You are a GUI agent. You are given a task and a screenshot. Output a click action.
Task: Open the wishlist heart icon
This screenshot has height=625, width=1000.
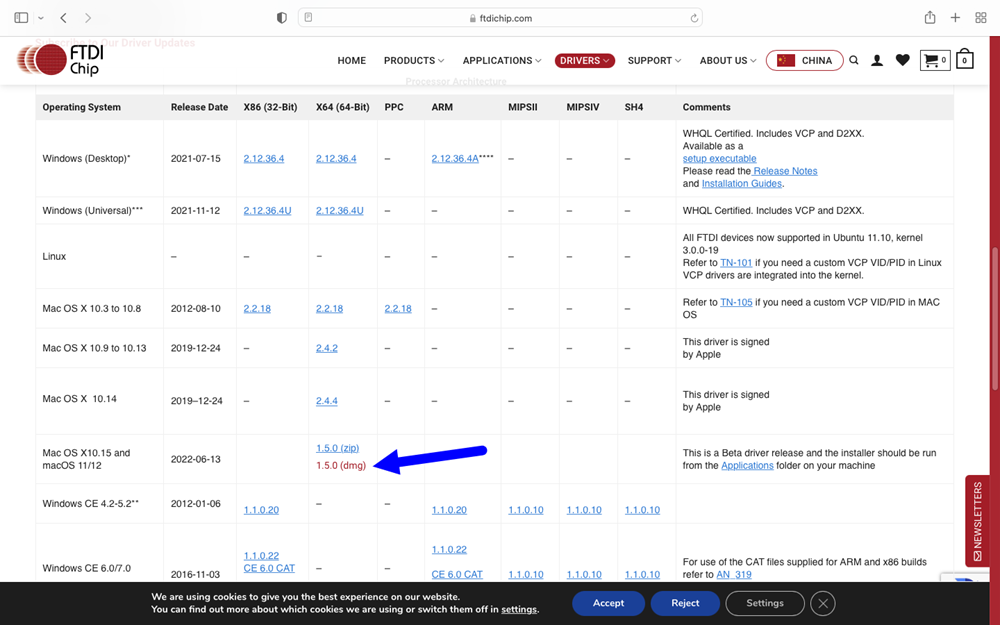902,61
